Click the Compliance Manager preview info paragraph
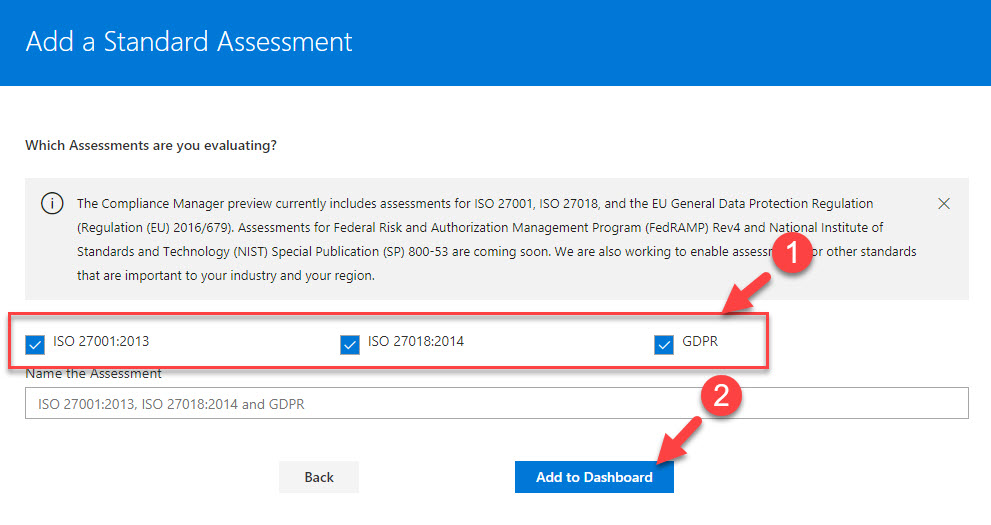The width and height of the screenshot is (991, 525). pos(497,239)
